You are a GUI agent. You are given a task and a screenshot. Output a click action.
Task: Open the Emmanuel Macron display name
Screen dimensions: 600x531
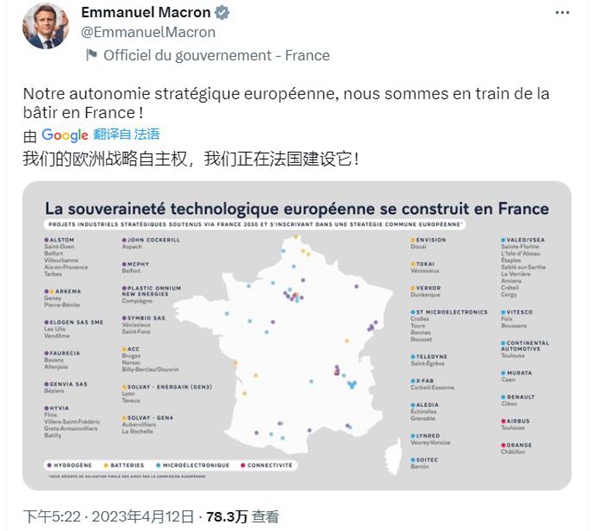144,13
